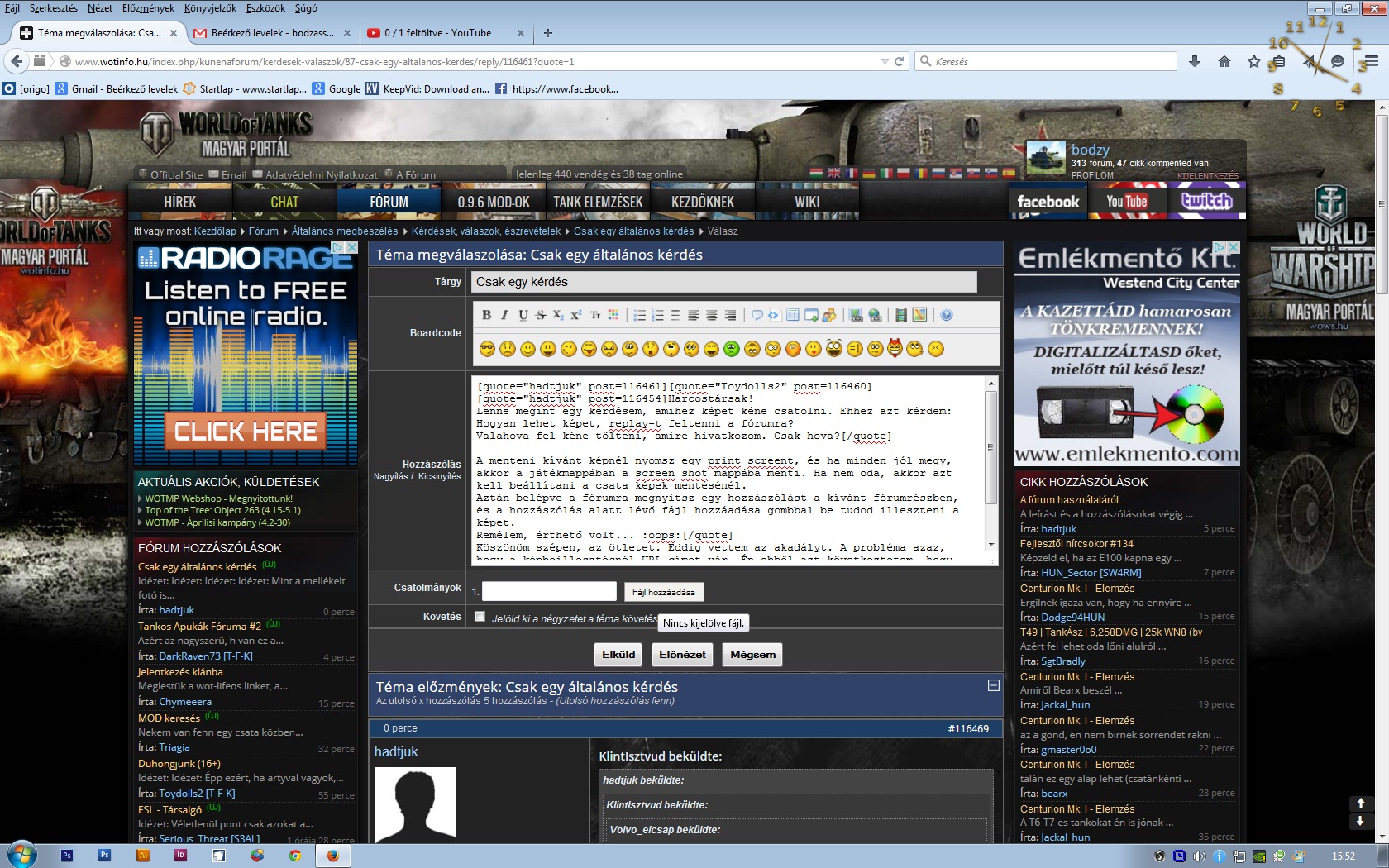Click into the Tárgy subject field
Image resolution: width=1389 pixels, height=868 pixels.
723,282
